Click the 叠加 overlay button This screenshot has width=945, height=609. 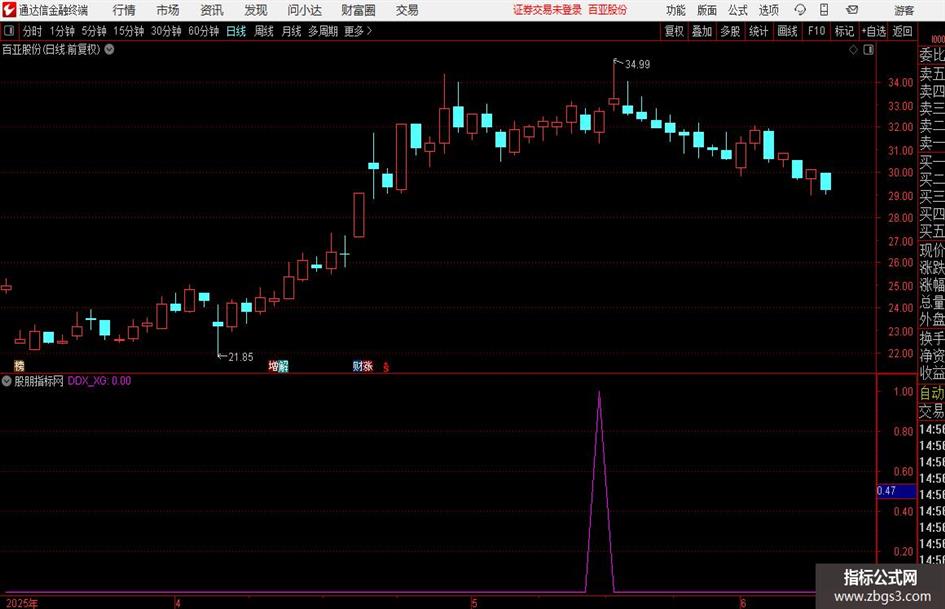point(702,31)
